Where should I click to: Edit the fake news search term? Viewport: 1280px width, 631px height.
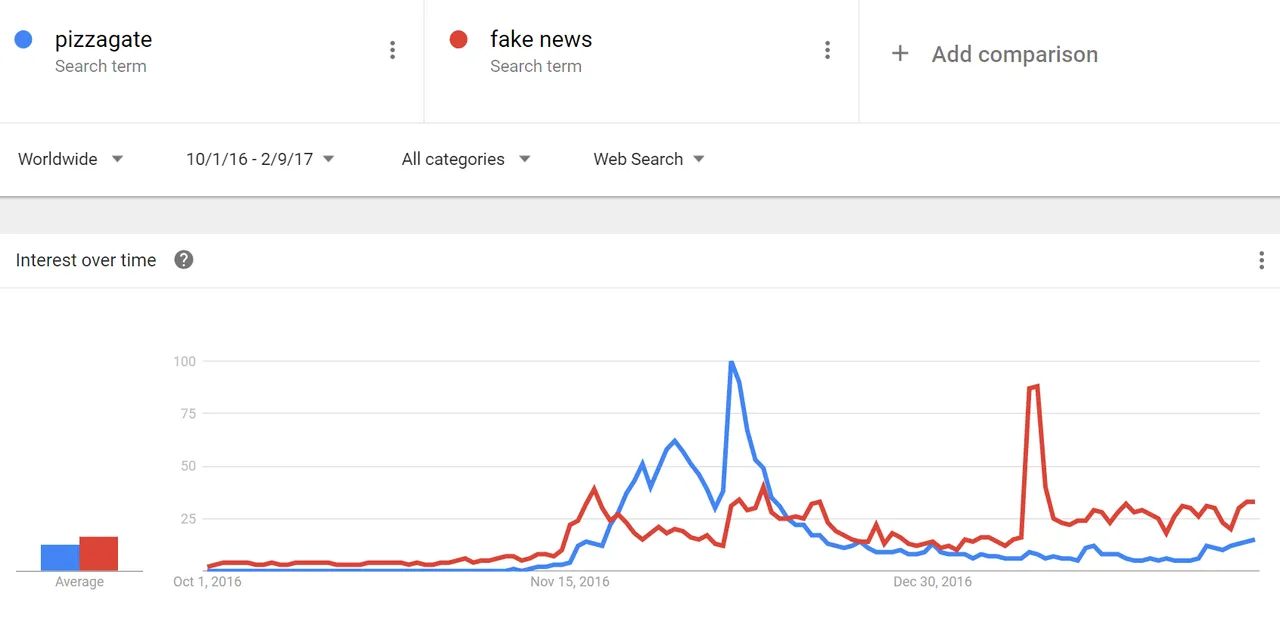tap(541, 40)
